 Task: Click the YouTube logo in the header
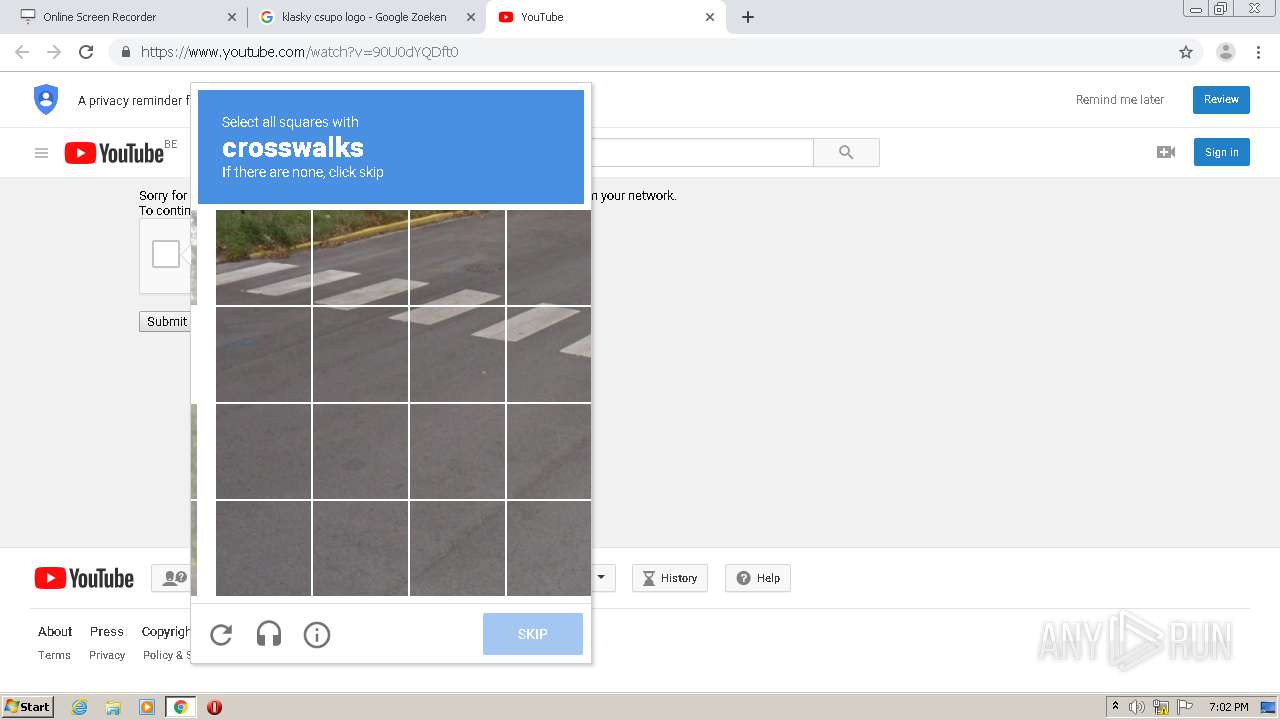point(114,153)
